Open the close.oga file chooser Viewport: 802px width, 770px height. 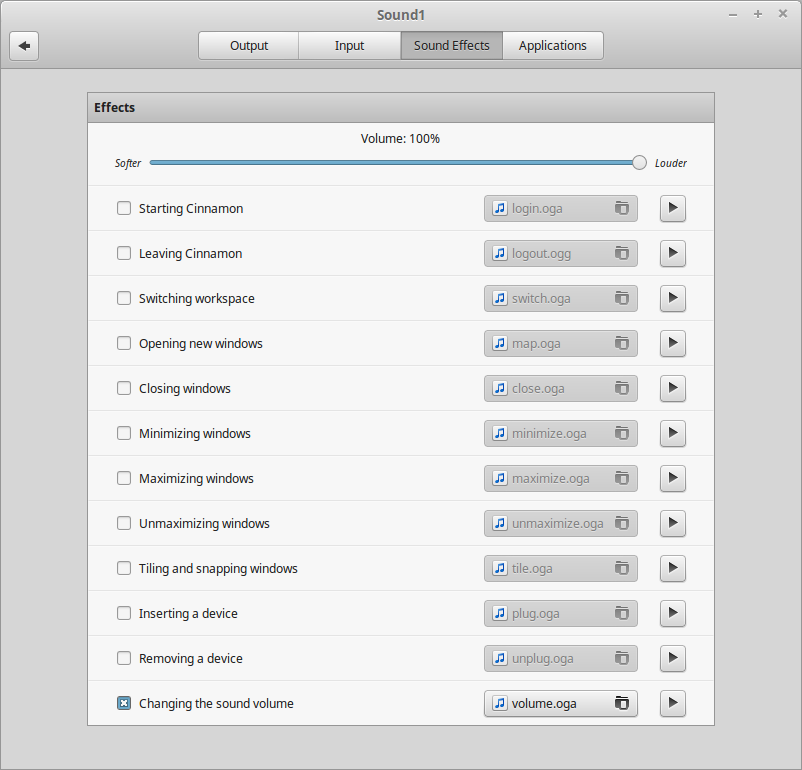click(x=561, y=388)
